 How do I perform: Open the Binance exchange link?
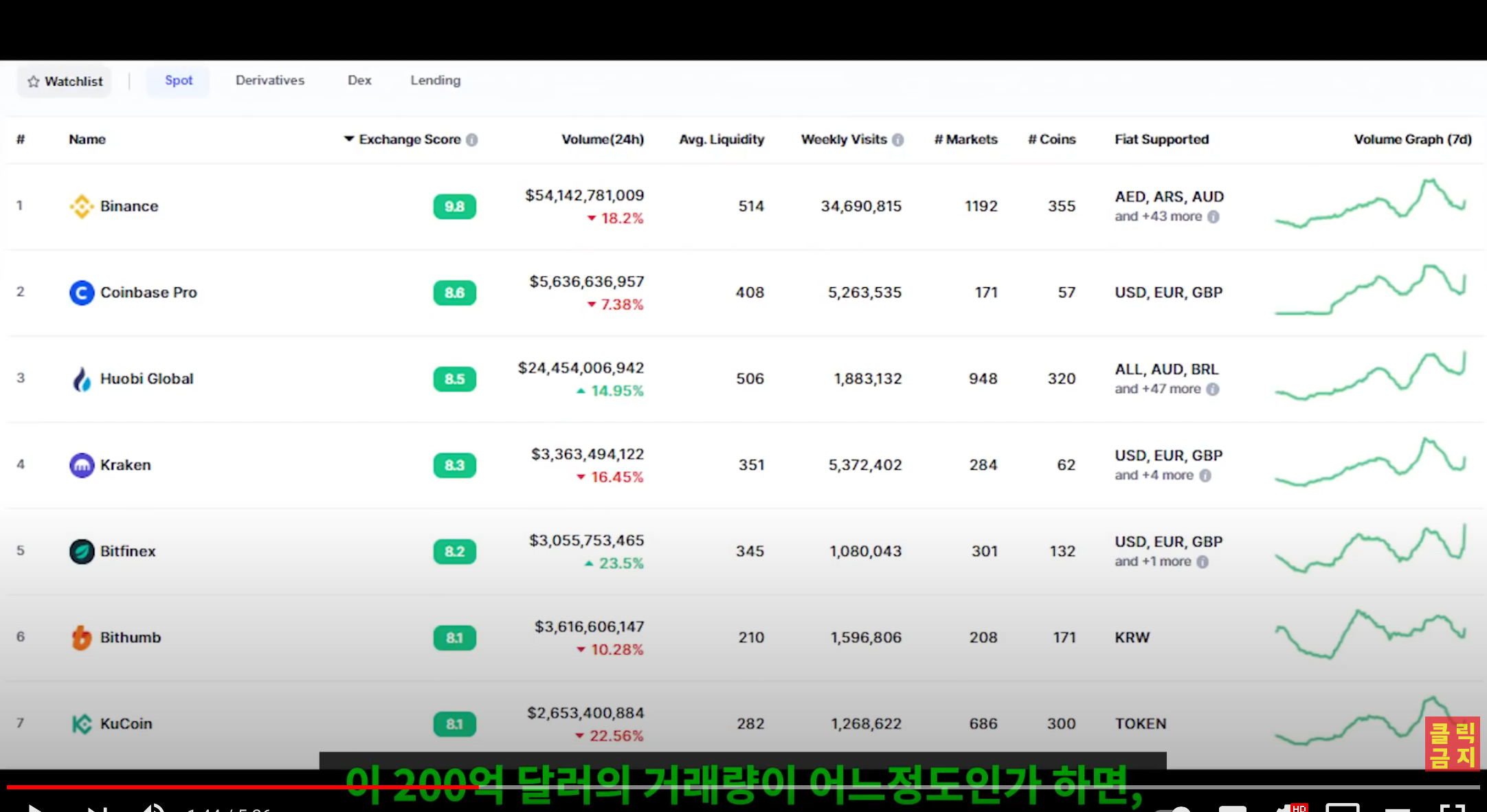(x=129, y=206)
